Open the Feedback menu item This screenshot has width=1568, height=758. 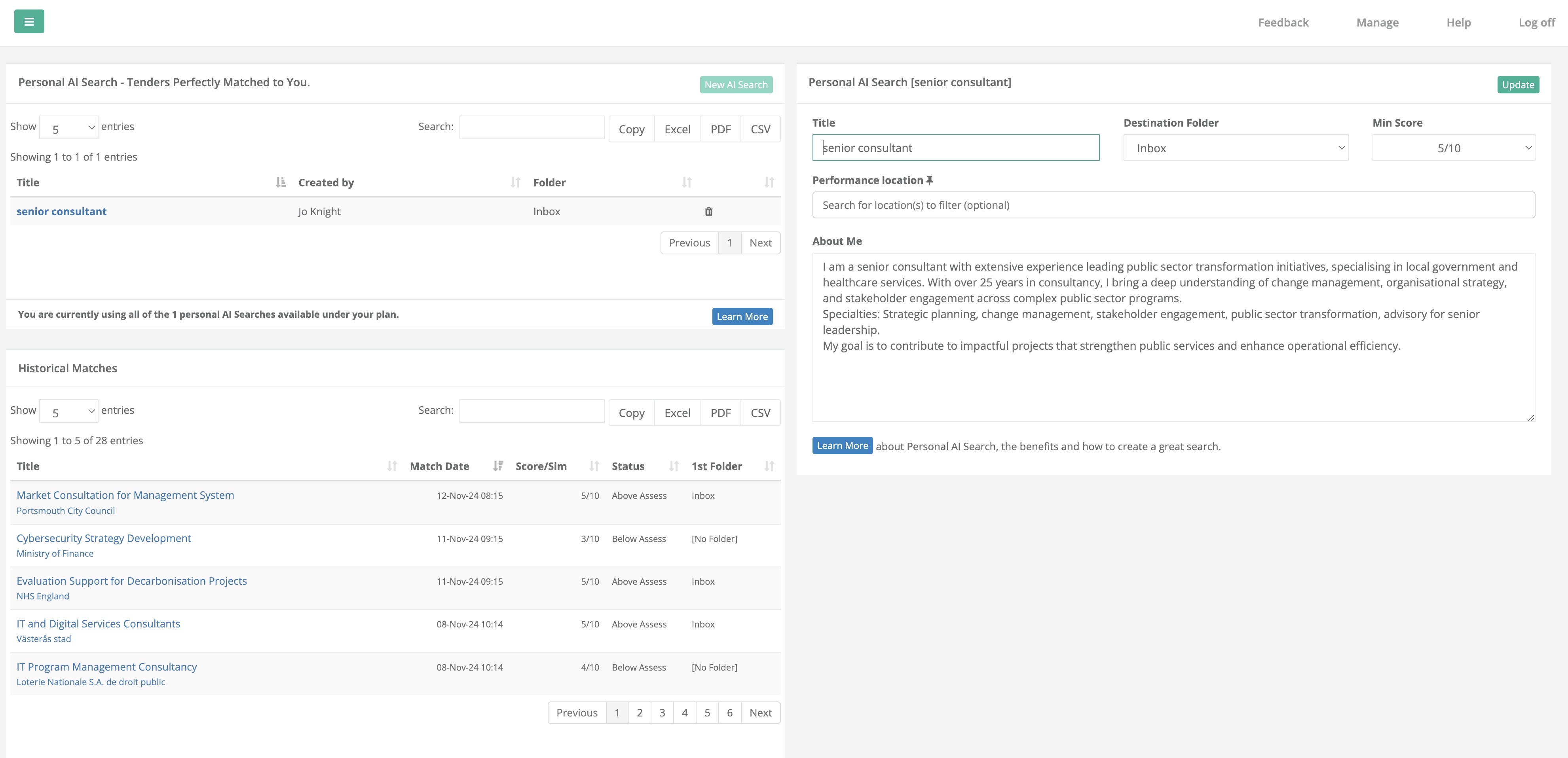pos(1283,23)
